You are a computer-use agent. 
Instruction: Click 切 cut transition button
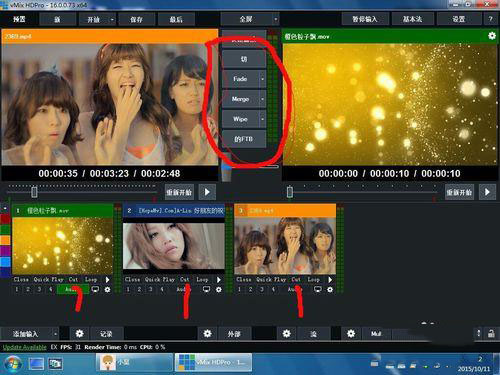click(244, 59)
